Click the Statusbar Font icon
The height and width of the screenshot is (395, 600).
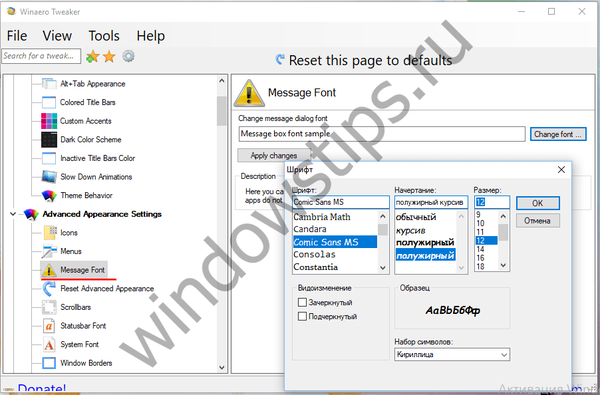(x=49, y=326)
